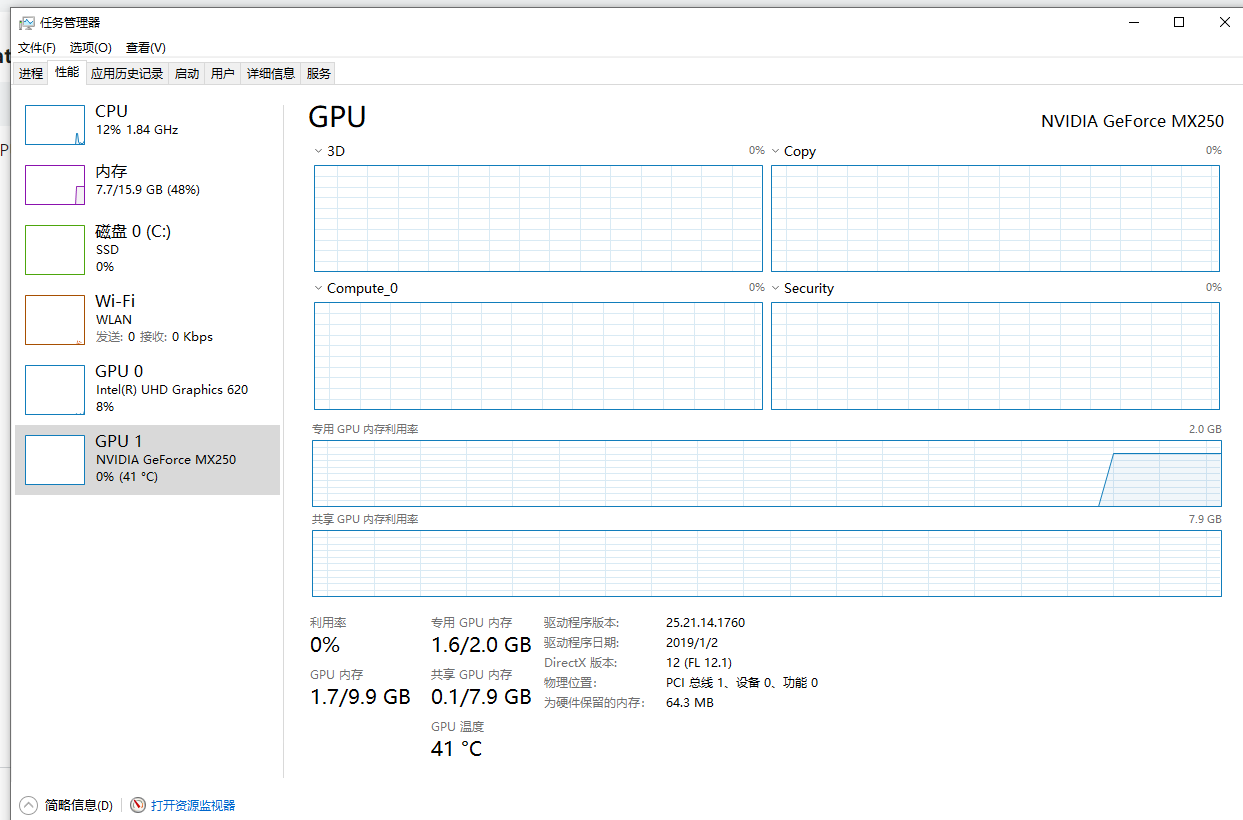The height and width of the screenshot is (820, 1243).
Task: Click the Compute_0 engine graph area
Action: click(538, 356)
